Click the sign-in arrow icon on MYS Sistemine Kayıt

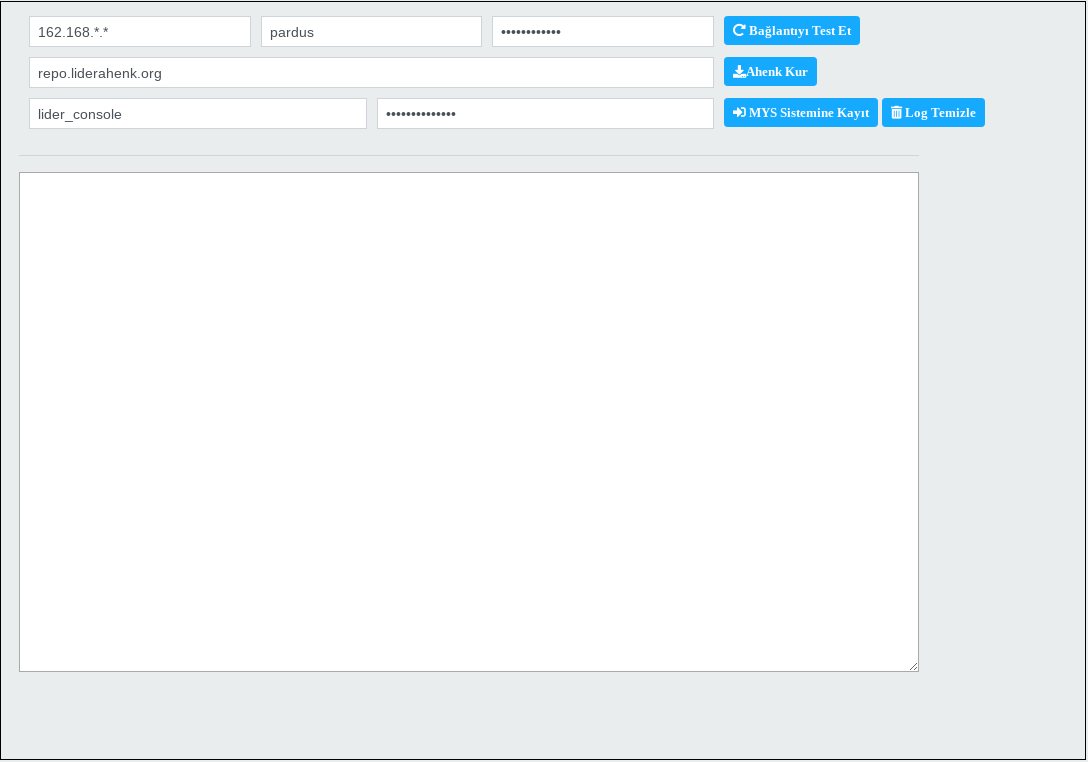(739, 113)
